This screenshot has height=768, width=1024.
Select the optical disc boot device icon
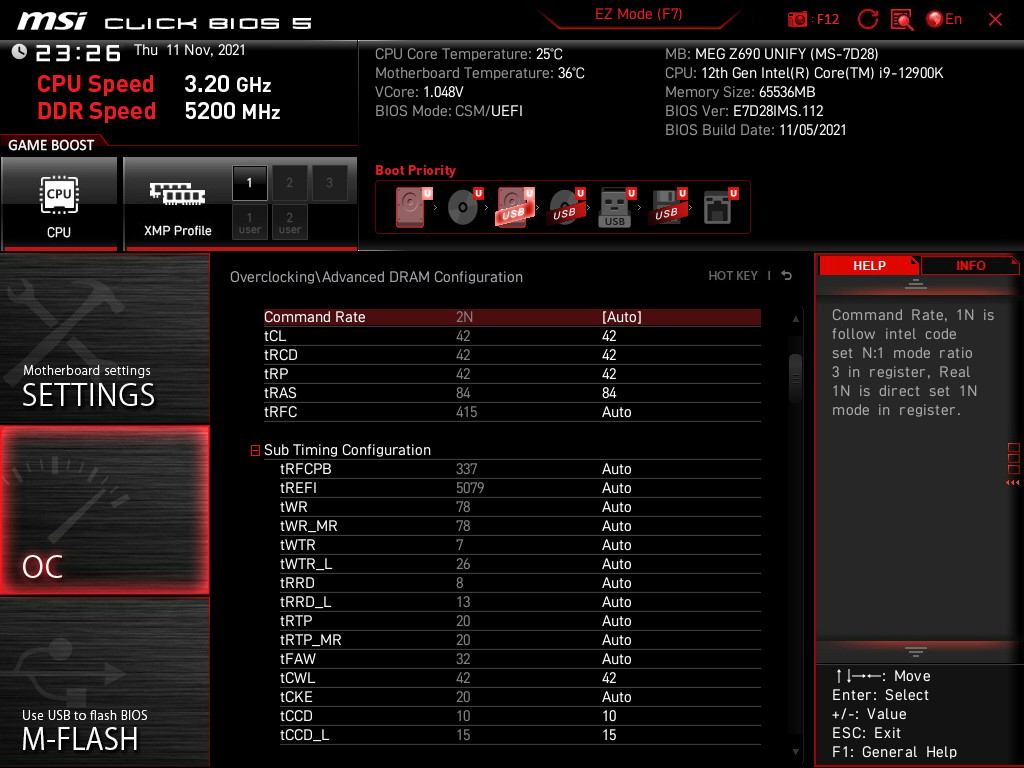pos(464,207)
